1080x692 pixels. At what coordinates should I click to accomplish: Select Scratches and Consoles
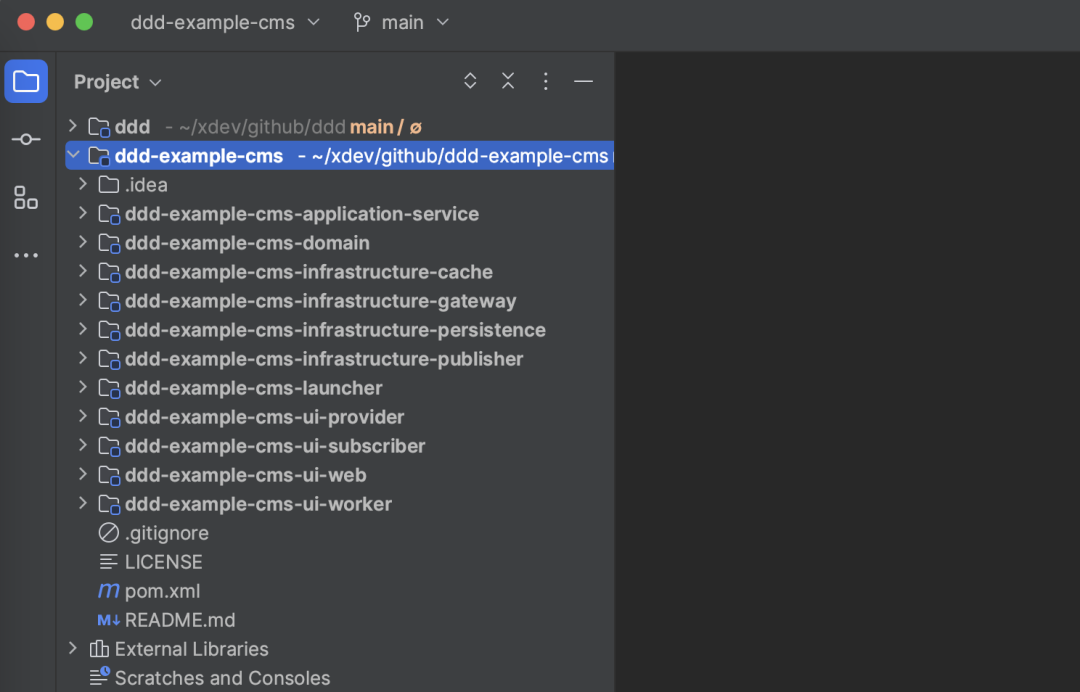pyautogui.click(x=221, y=678)
